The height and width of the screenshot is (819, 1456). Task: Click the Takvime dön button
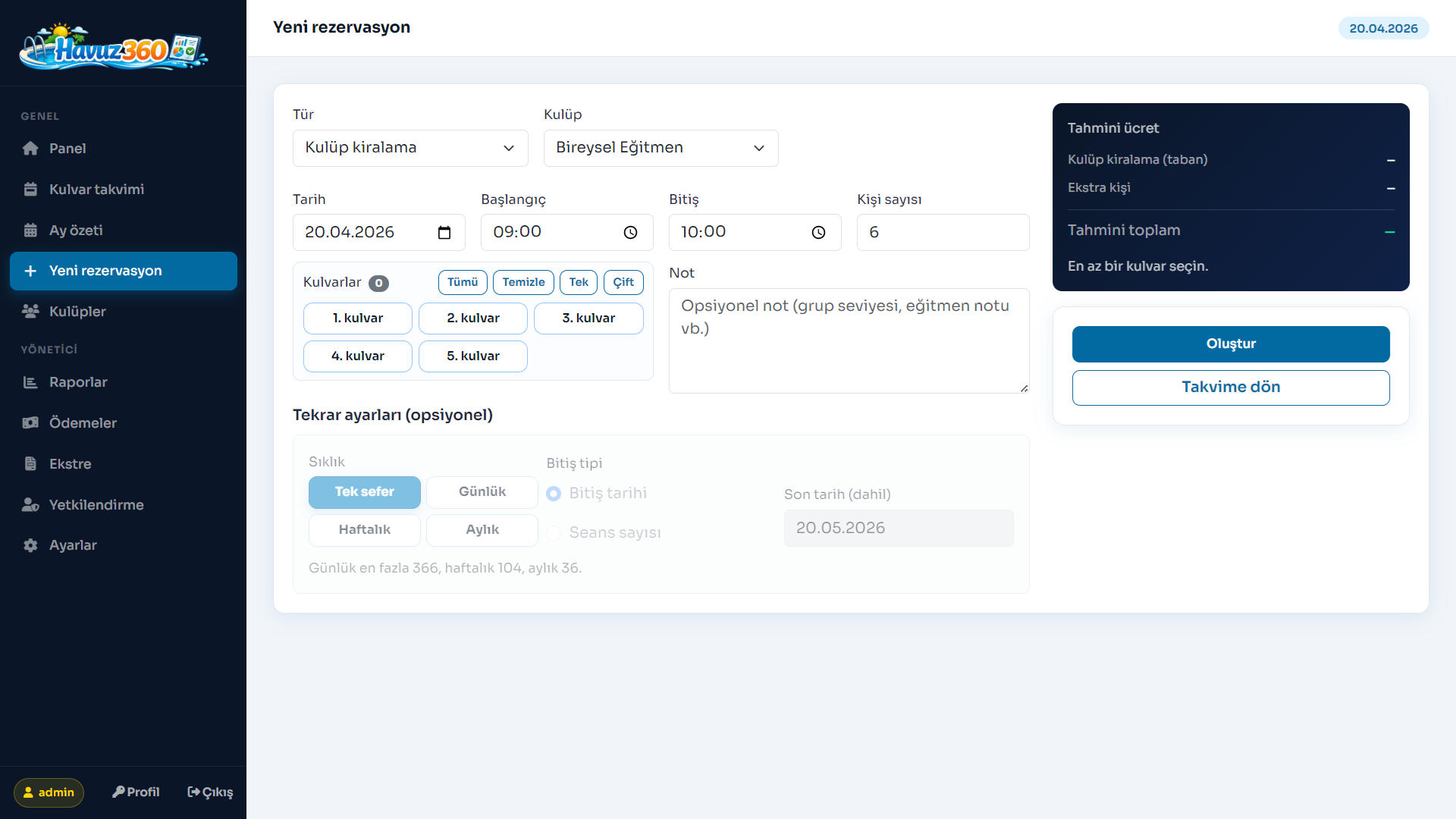pyautogui.click(x=1230, y=388)
